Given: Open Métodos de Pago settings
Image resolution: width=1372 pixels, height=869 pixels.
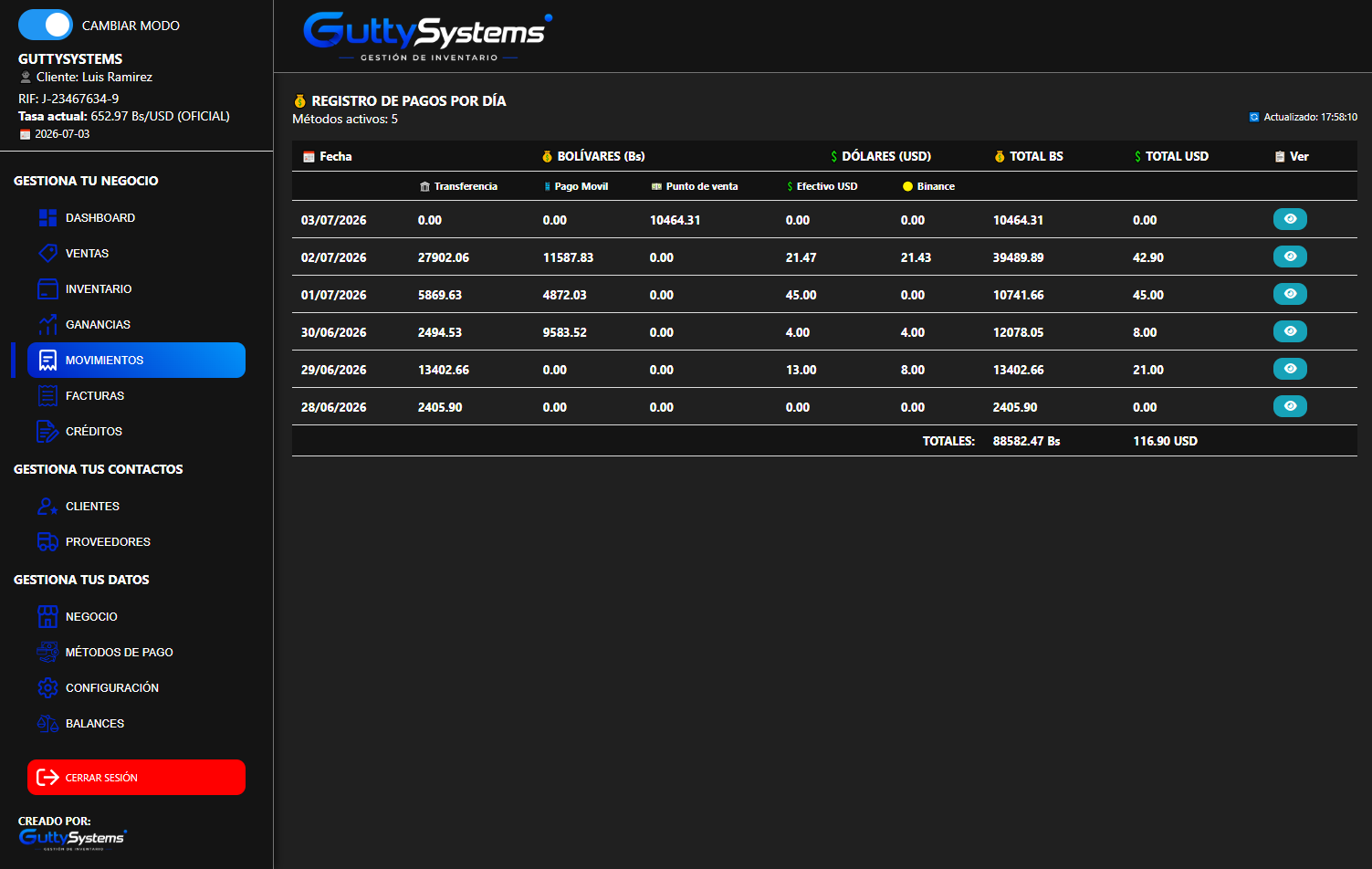Looking at the screenshot, I should pyautogui.click(x=136, y=652).
